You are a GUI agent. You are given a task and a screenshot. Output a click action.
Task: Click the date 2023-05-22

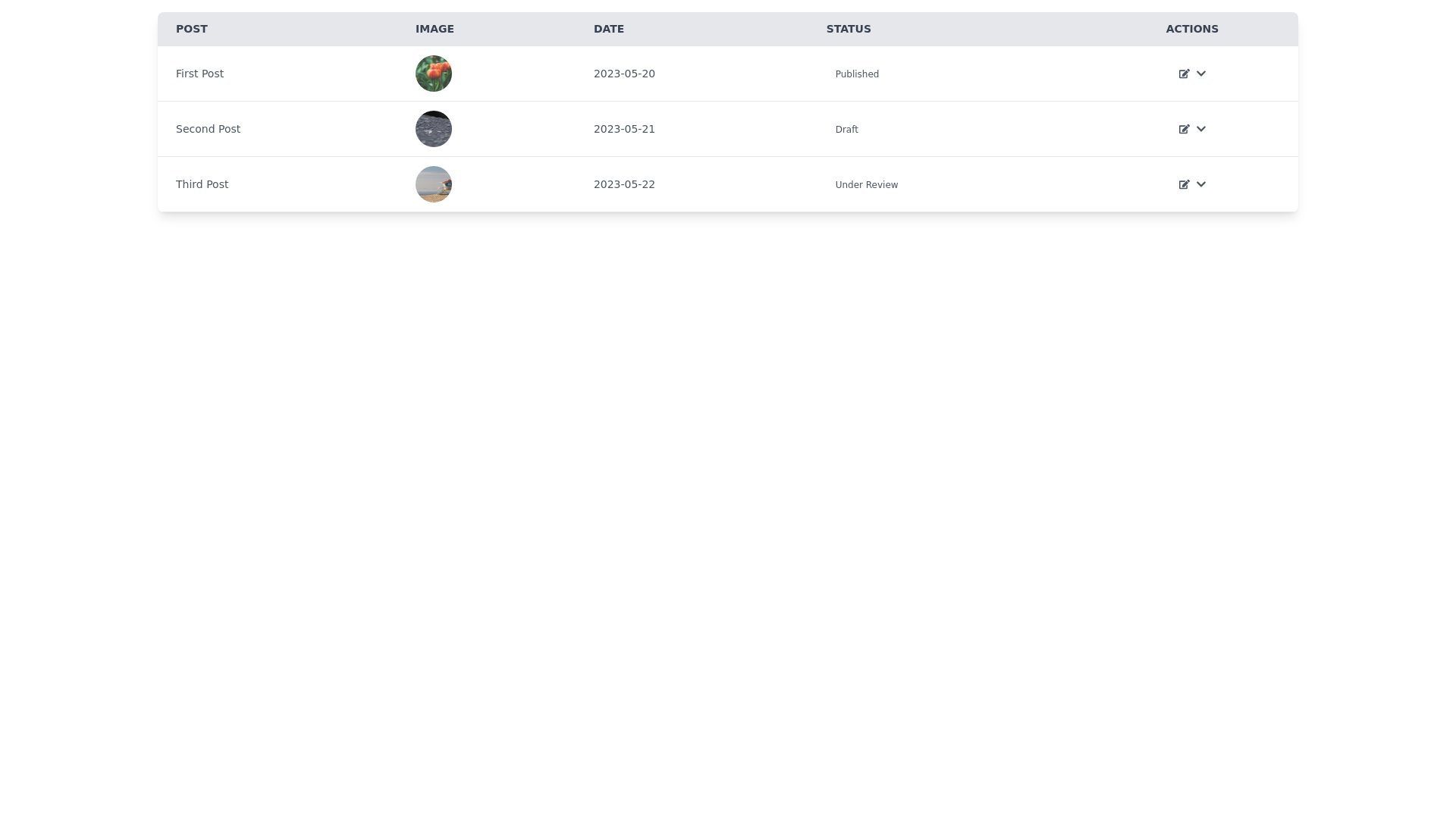point(624,184)
